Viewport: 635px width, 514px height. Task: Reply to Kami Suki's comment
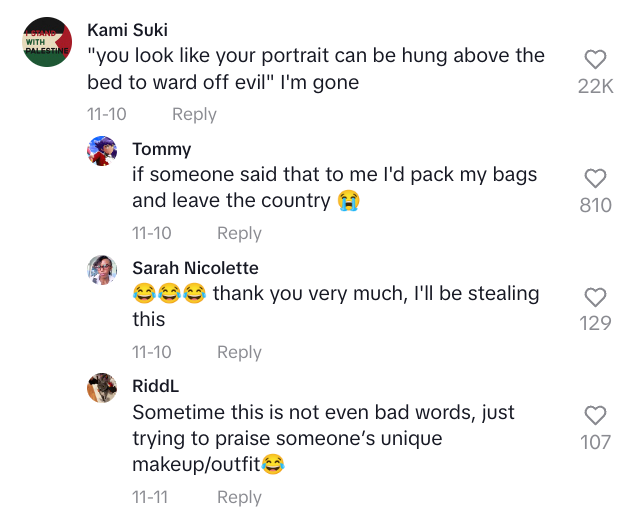coord(194,114)
